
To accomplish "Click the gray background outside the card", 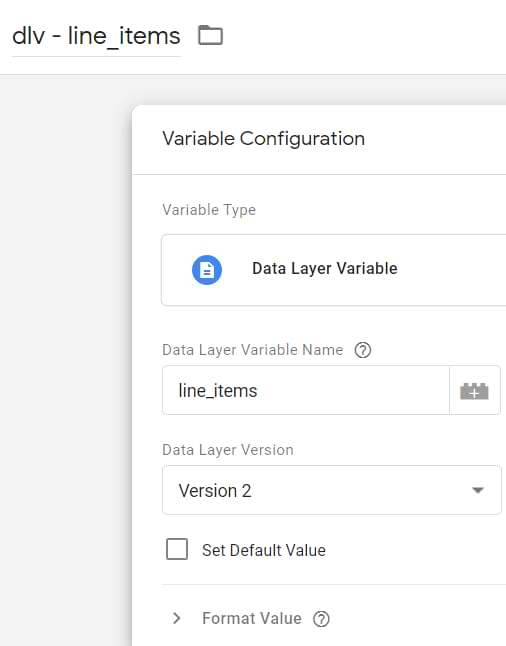I will (x=66, y=330).
